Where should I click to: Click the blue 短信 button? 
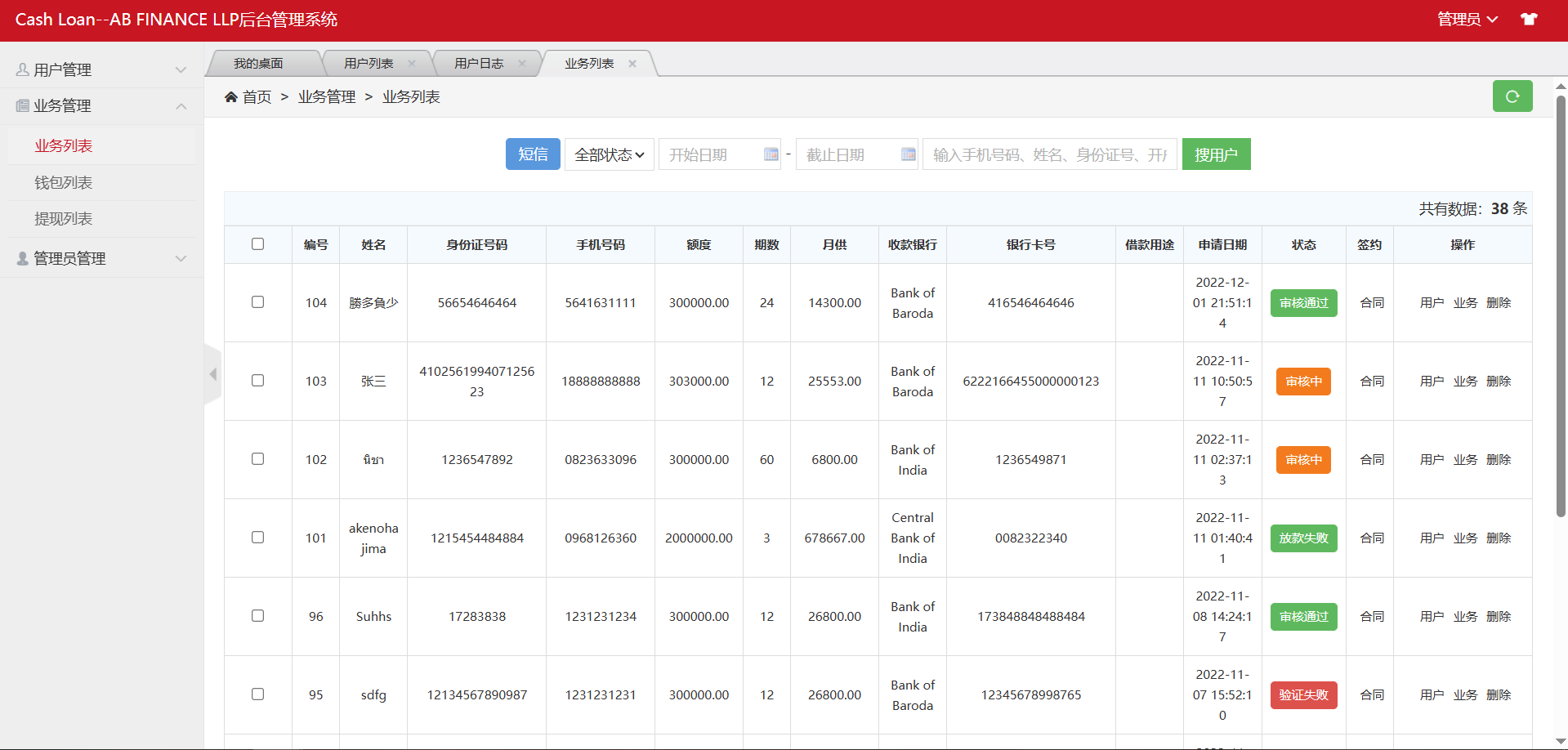click(533, 154)
